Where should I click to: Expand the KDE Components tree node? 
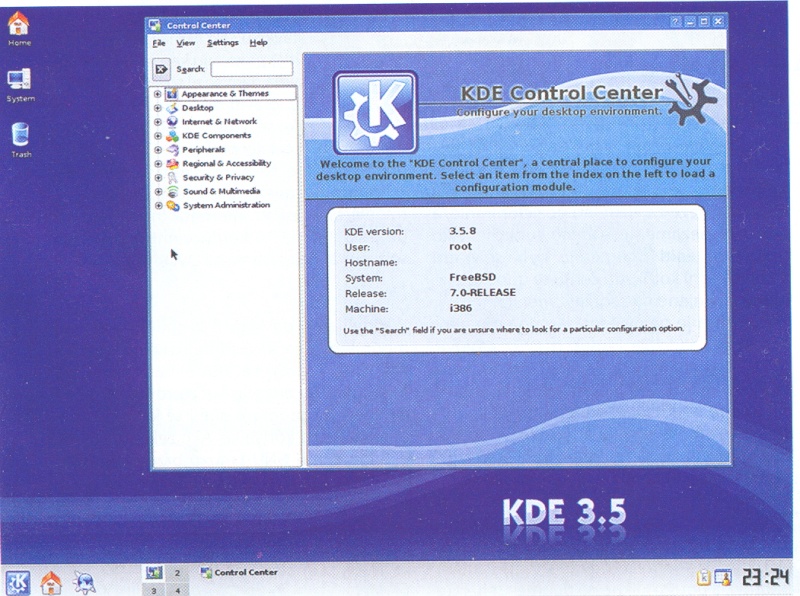point(158,136)
